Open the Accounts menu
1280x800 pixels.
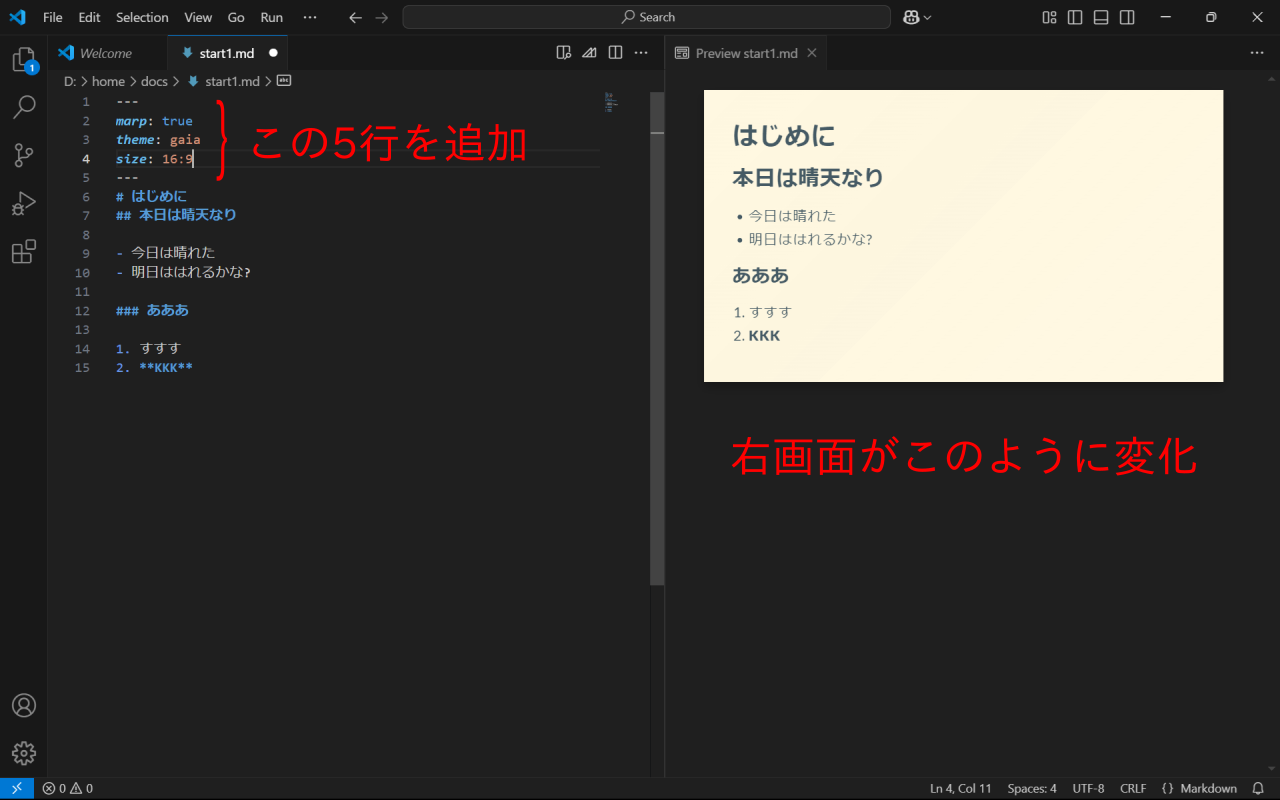coord(24,705)
